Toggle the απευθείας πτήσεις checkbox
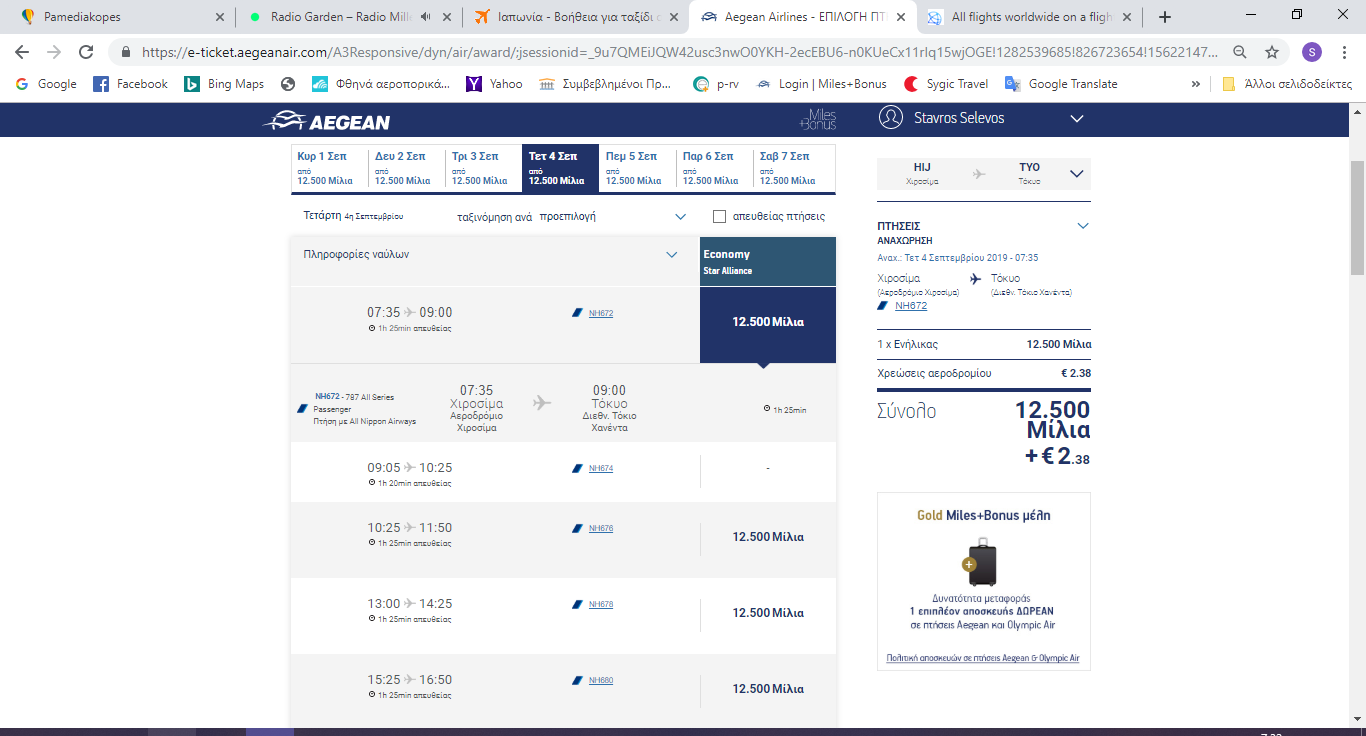This screenshot has height=736, width=1366. point(719,216)
